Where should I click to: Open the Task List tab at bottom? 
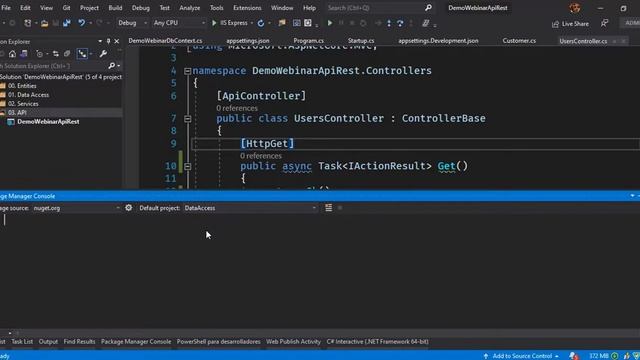(x=22, y=342)
